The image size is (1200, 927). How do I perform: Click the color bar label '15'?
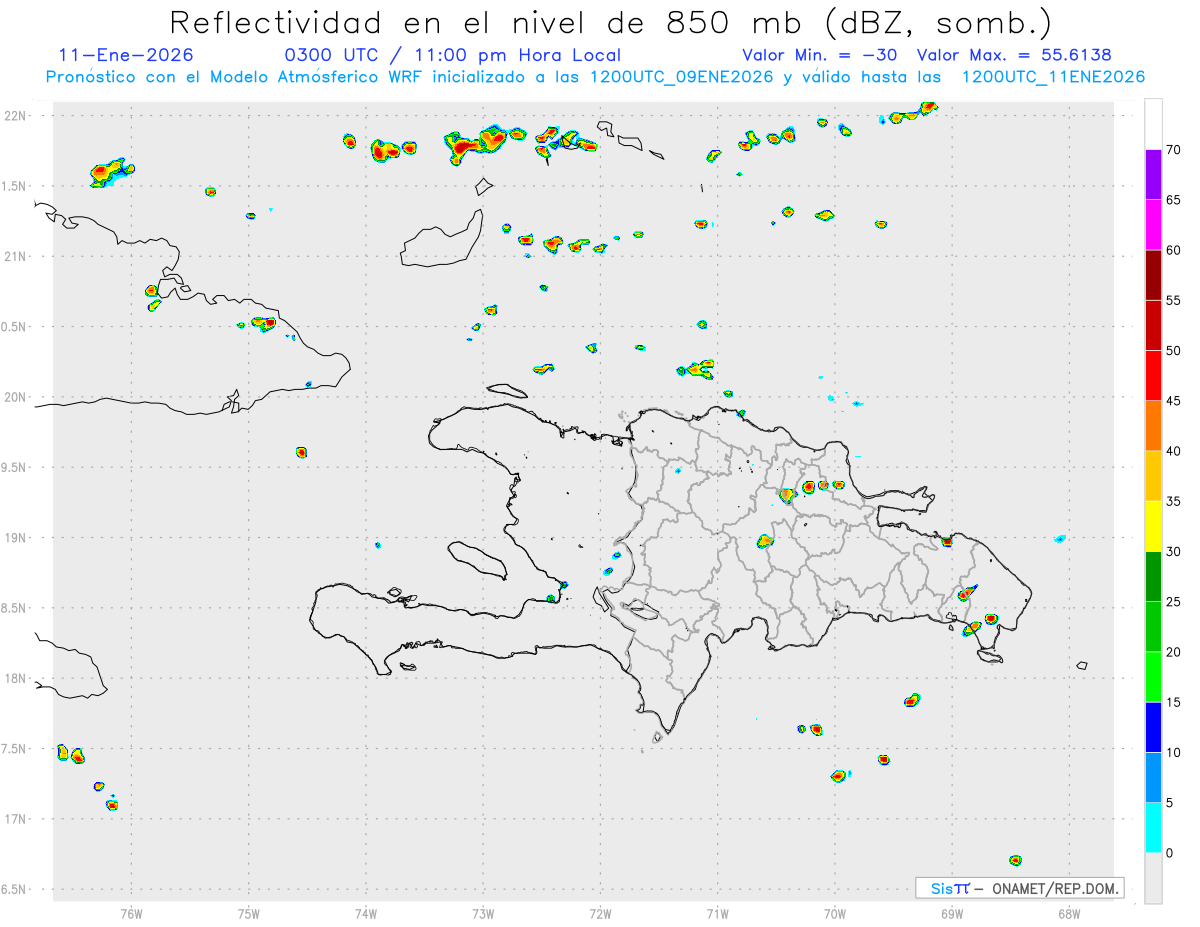(x=1174, y=702)
